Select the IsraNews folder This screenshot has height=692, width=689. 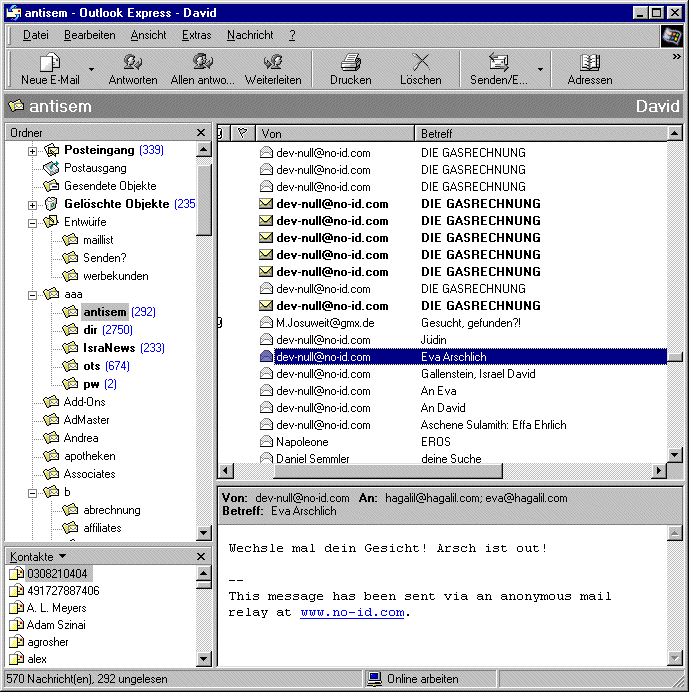[110, 348]
